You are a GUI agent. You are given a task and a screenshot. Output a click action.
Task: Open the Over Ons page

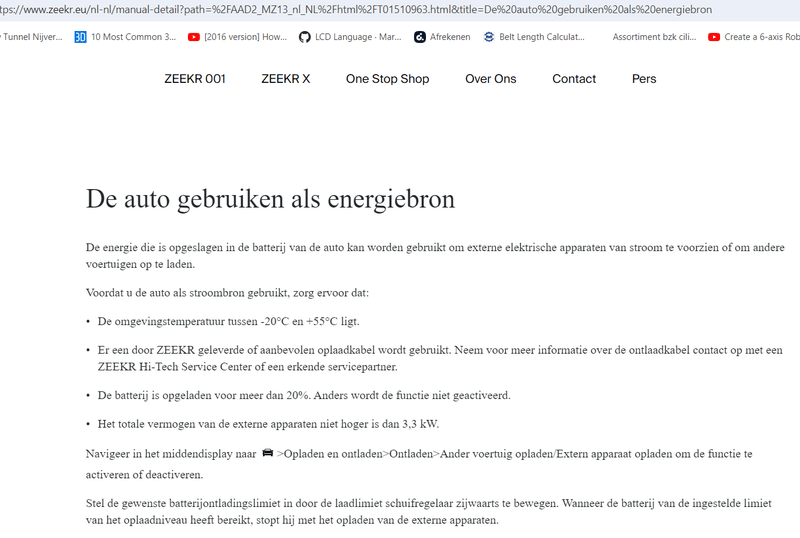point(490,79)
